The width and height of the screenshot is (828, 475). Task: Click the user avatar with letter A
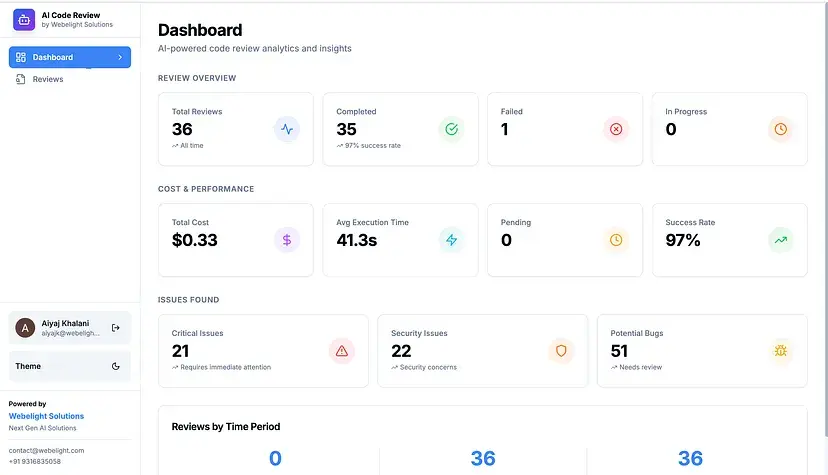click(x=25, y=327)
